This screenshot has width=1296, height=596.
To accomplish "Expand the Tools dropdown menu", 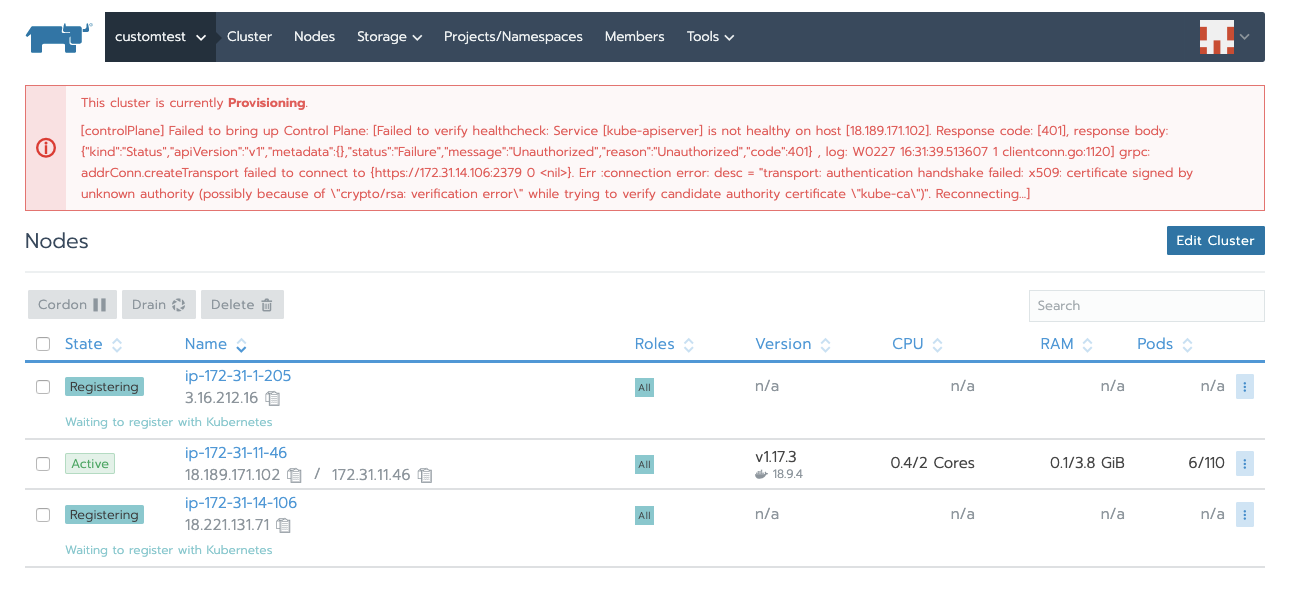I will pyautogui.click(x=709, y=36).
